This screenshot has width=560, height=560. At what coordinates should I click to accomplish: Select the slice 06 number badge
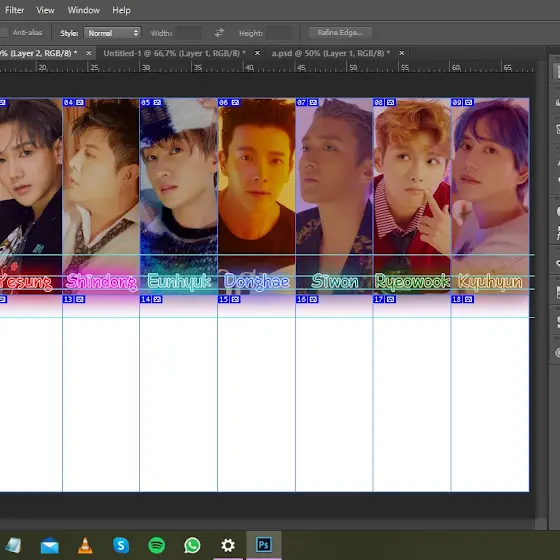(224, 102)
